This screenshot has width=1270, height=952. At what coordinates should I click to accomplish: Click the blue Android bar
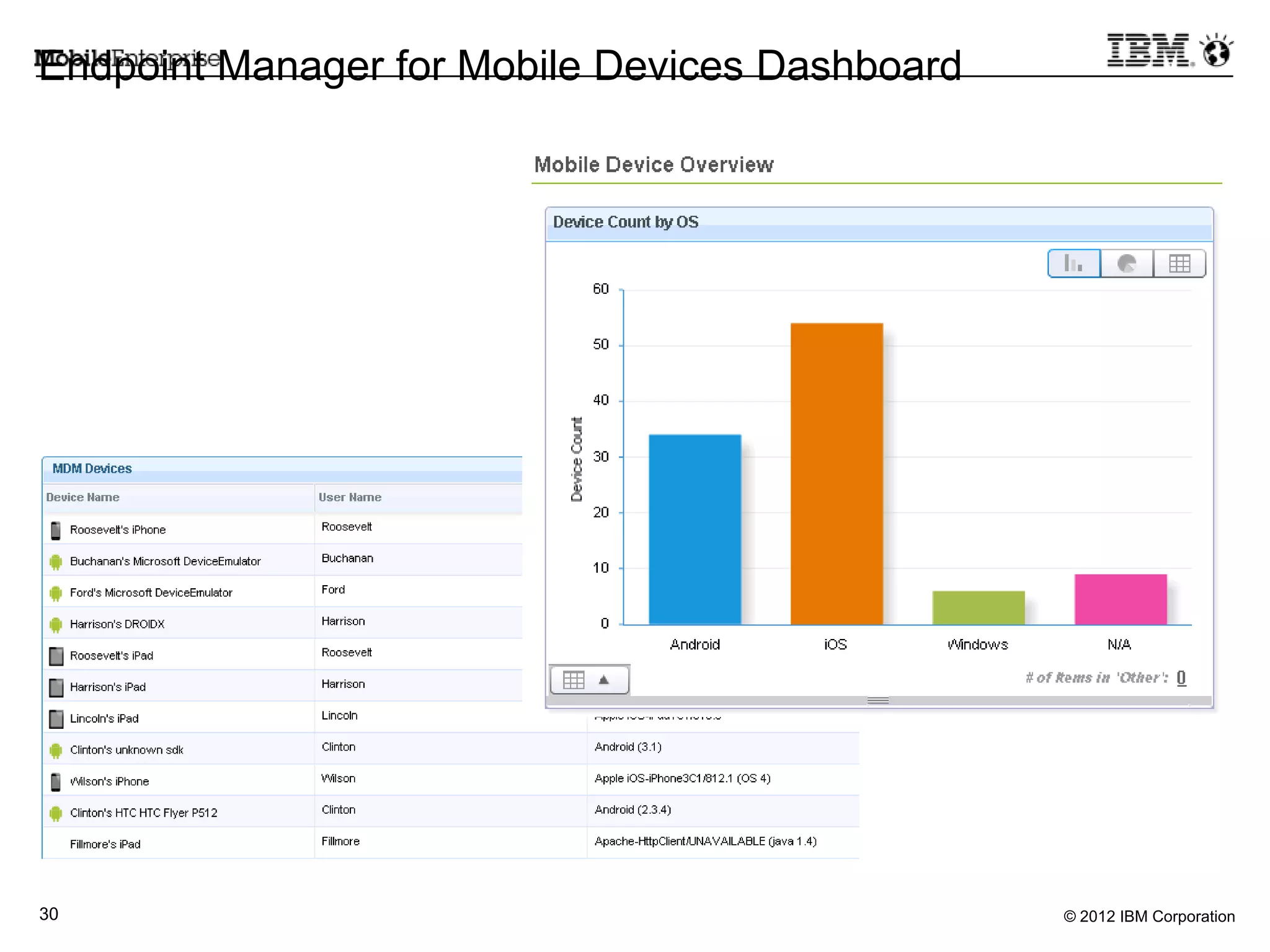pos(695,529)
